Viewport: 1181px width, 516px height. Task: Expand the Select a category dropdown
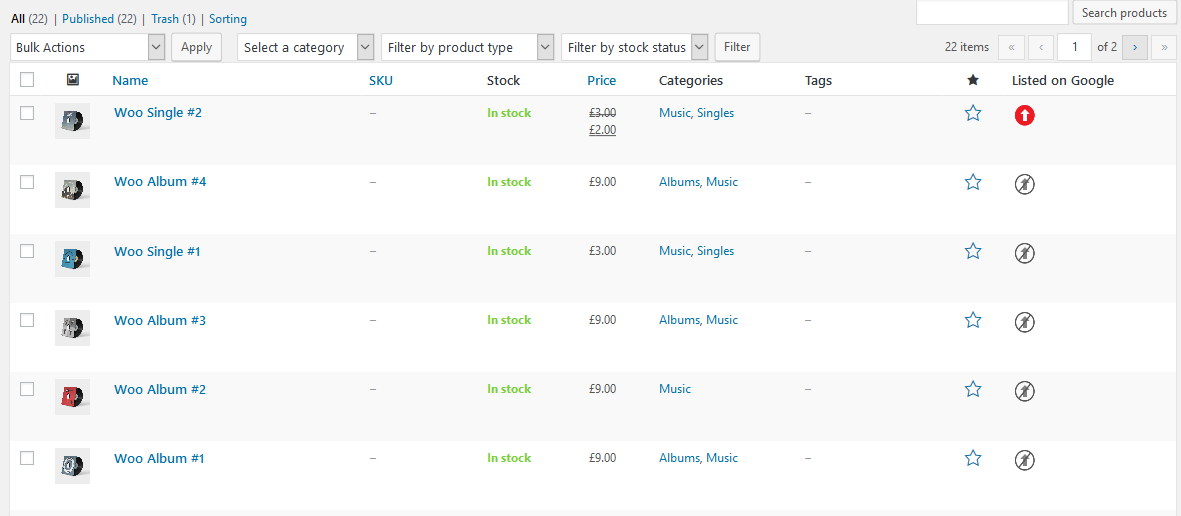pyautogui.click(x=306, y=47)
